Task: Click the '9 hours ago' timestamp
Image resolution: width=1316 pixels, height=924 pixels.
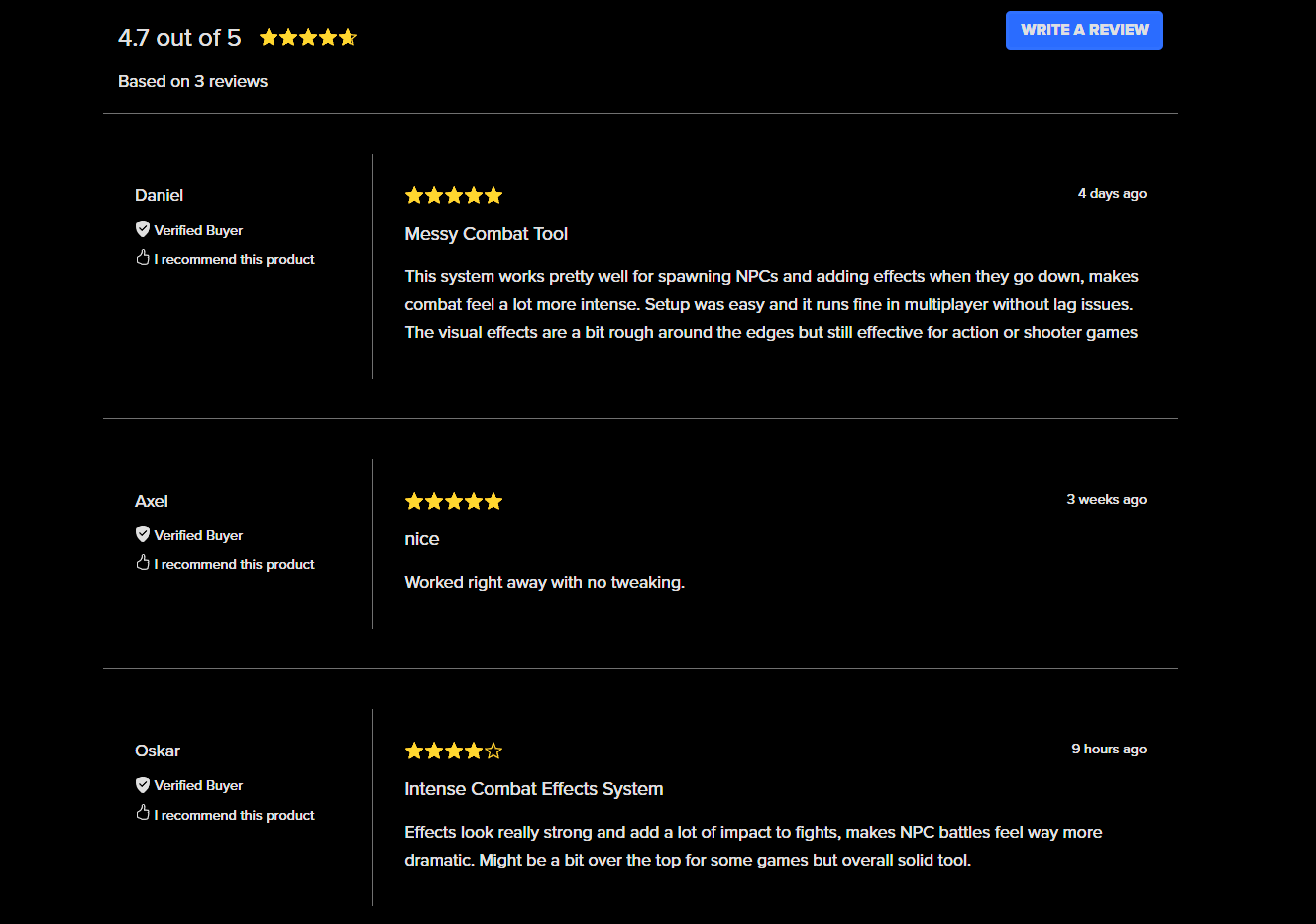Action: (1109, 749)
